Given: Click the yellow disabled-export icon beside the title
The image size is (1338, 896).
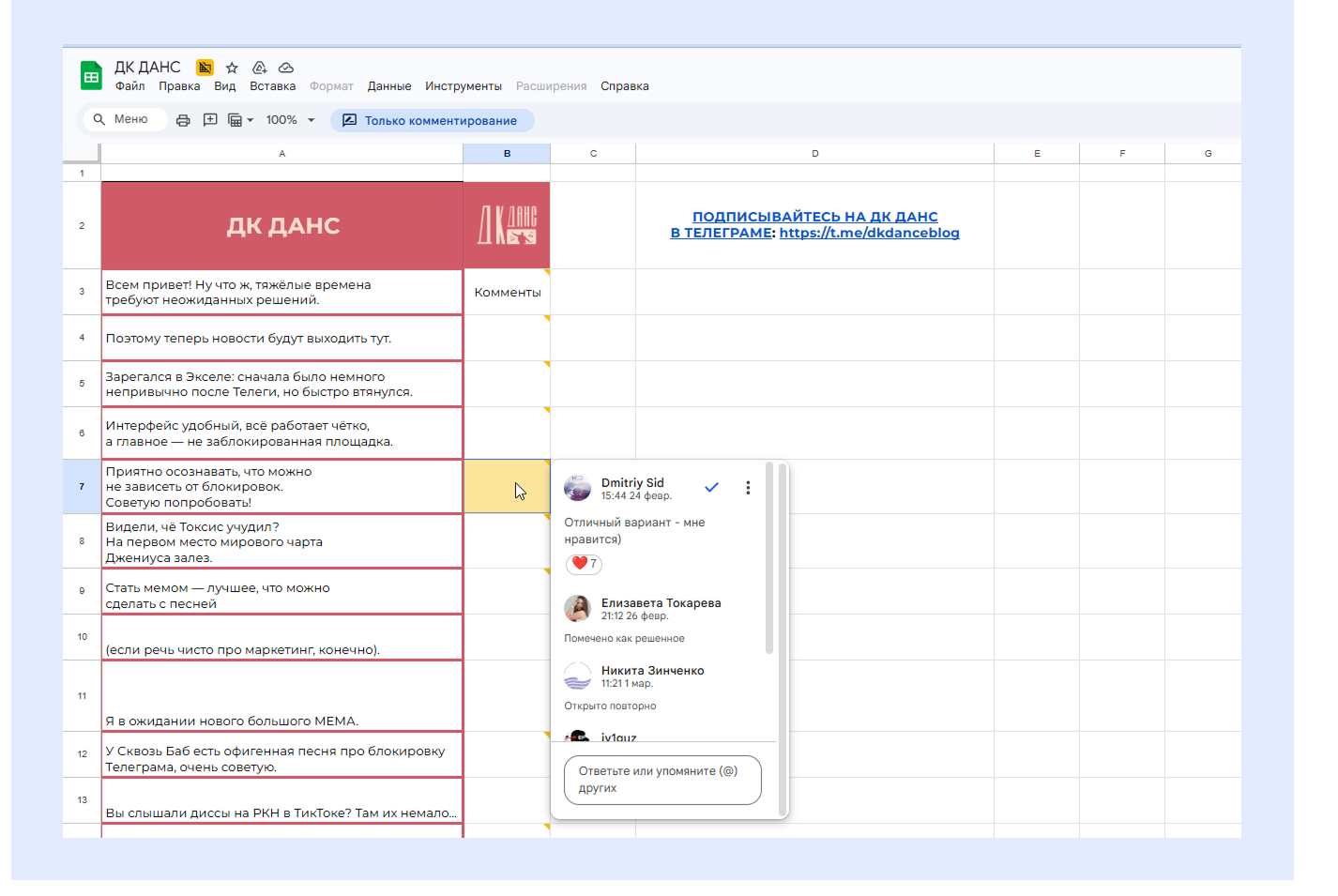Looking at the screenshot, I should coord(205,68).
